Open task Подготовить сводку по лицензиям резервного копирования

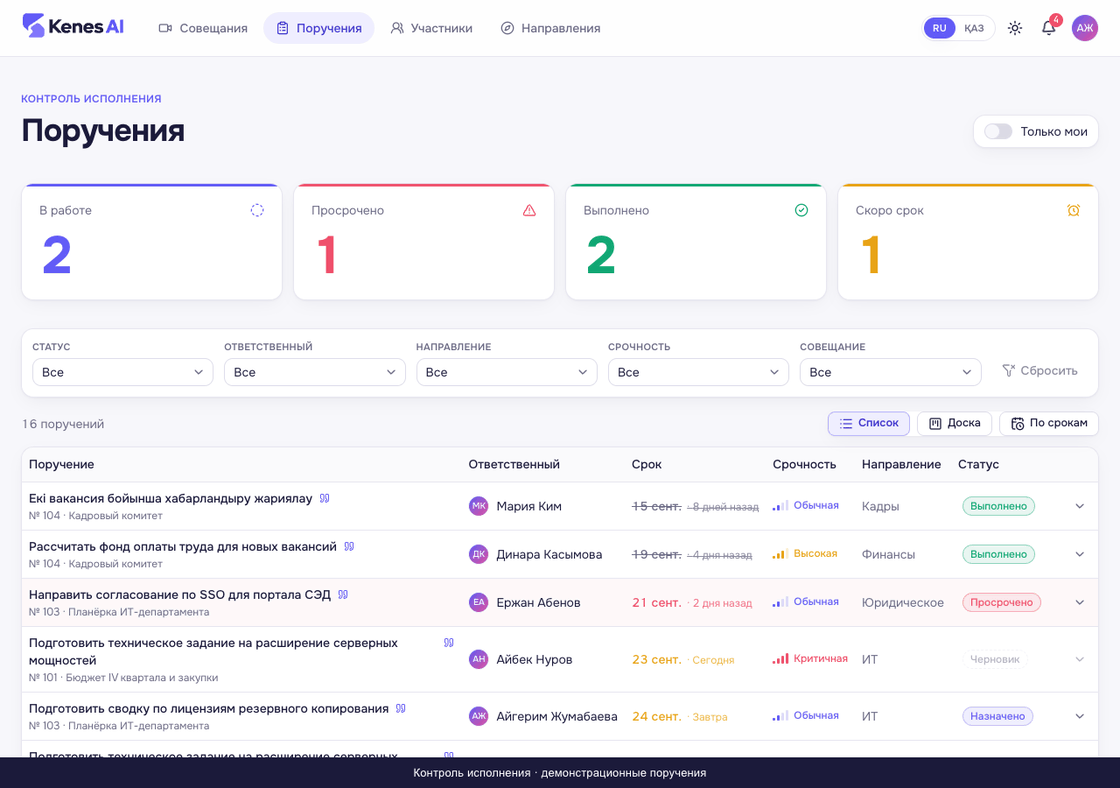209,708
